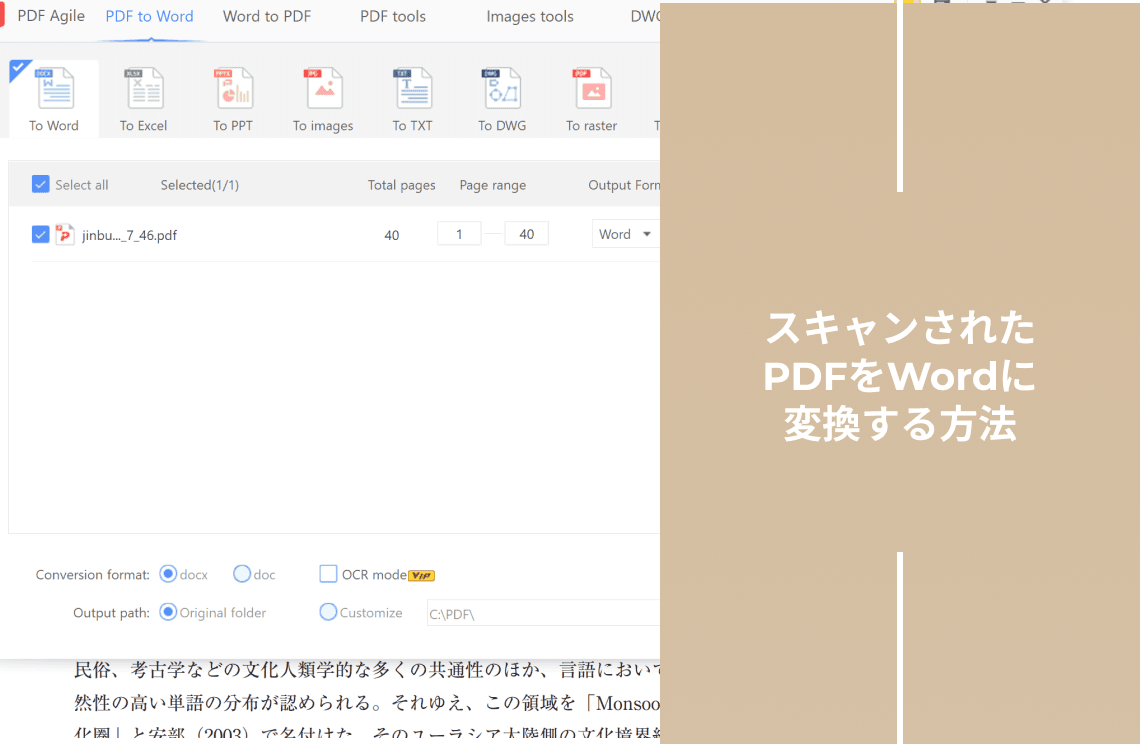This screenshot has width=1140, height=744.
Task: Toggle the Select all checkbox
Action: coord(40,184)
